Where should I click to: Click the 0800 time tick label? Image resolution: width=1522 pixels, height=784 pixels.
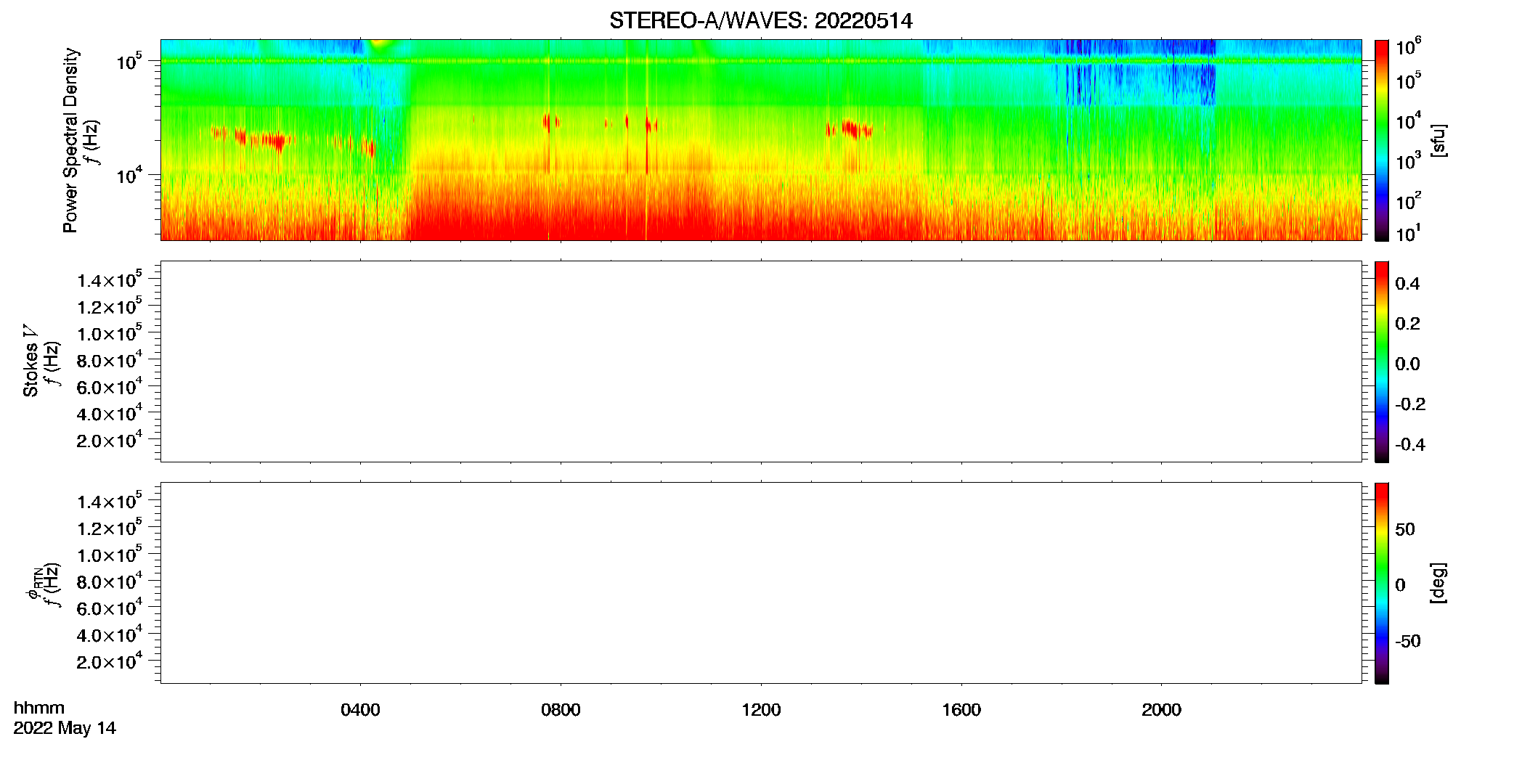561,710
